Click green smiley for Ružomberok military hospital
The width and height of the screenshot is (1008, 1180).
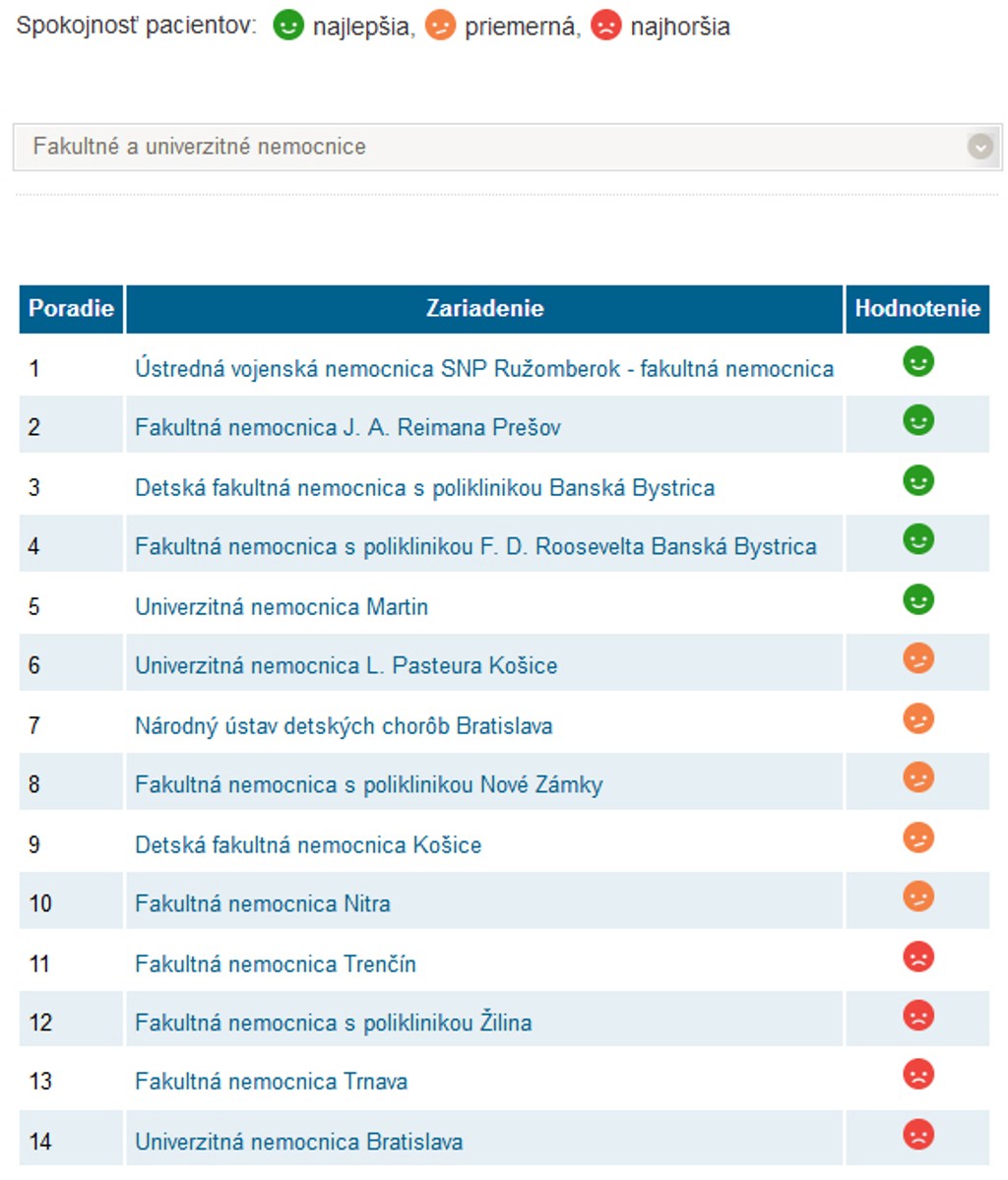pos(917,362)
